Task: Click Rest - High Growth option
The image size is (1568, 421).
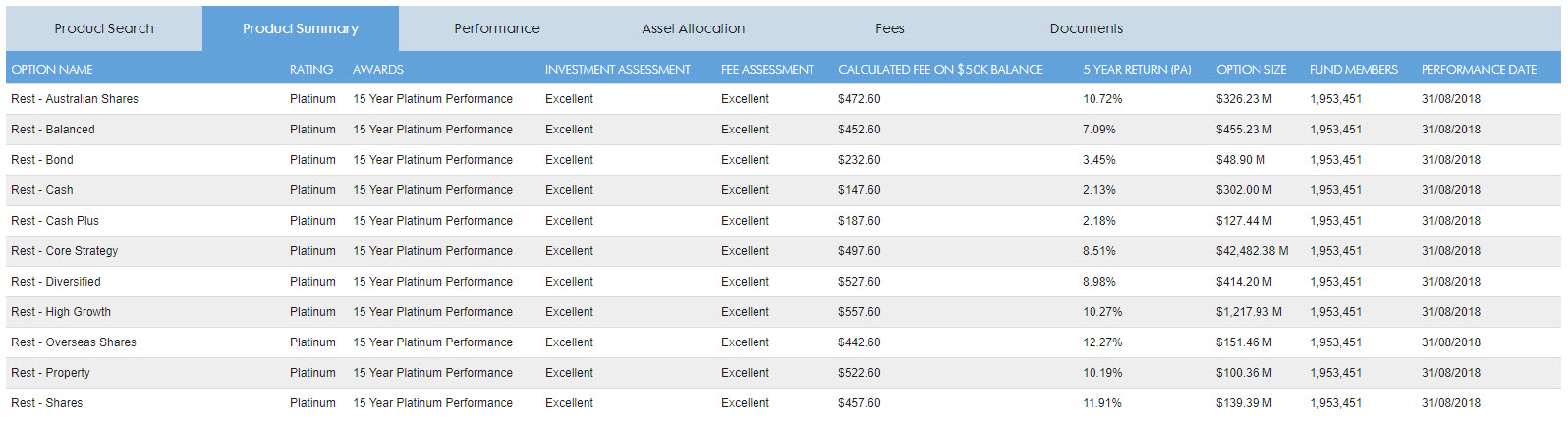Action: tap(61, 312)
